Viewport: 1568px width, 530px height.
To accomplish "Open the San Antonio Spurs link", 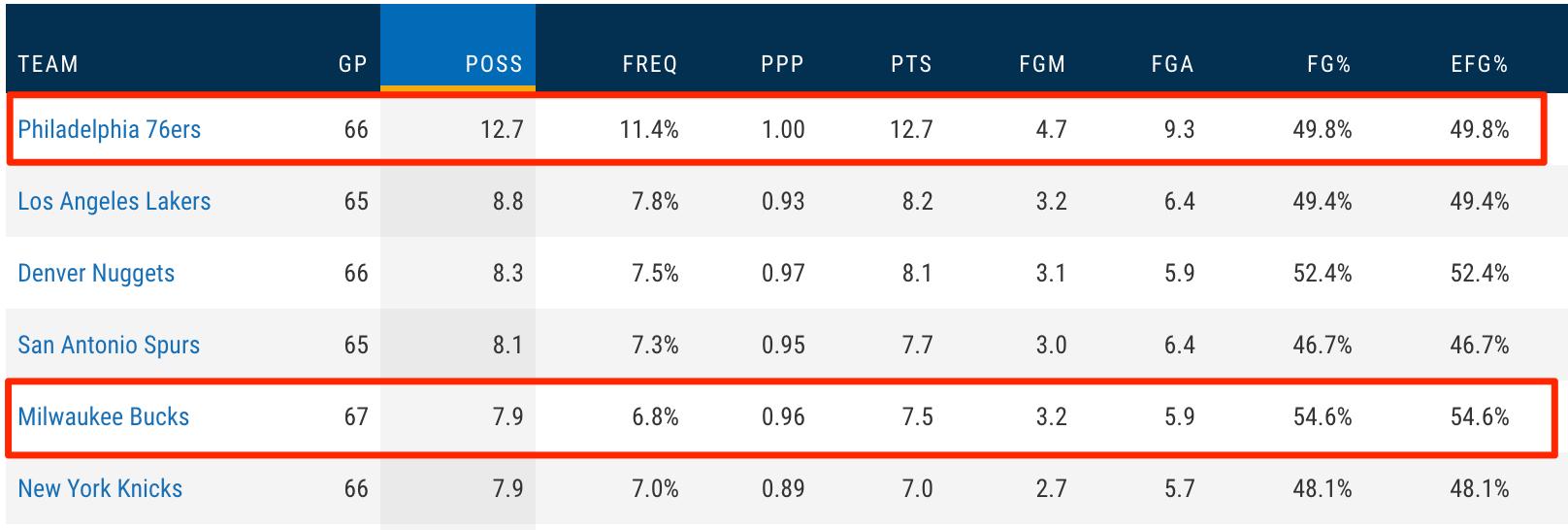I will (x=109, y=345).
